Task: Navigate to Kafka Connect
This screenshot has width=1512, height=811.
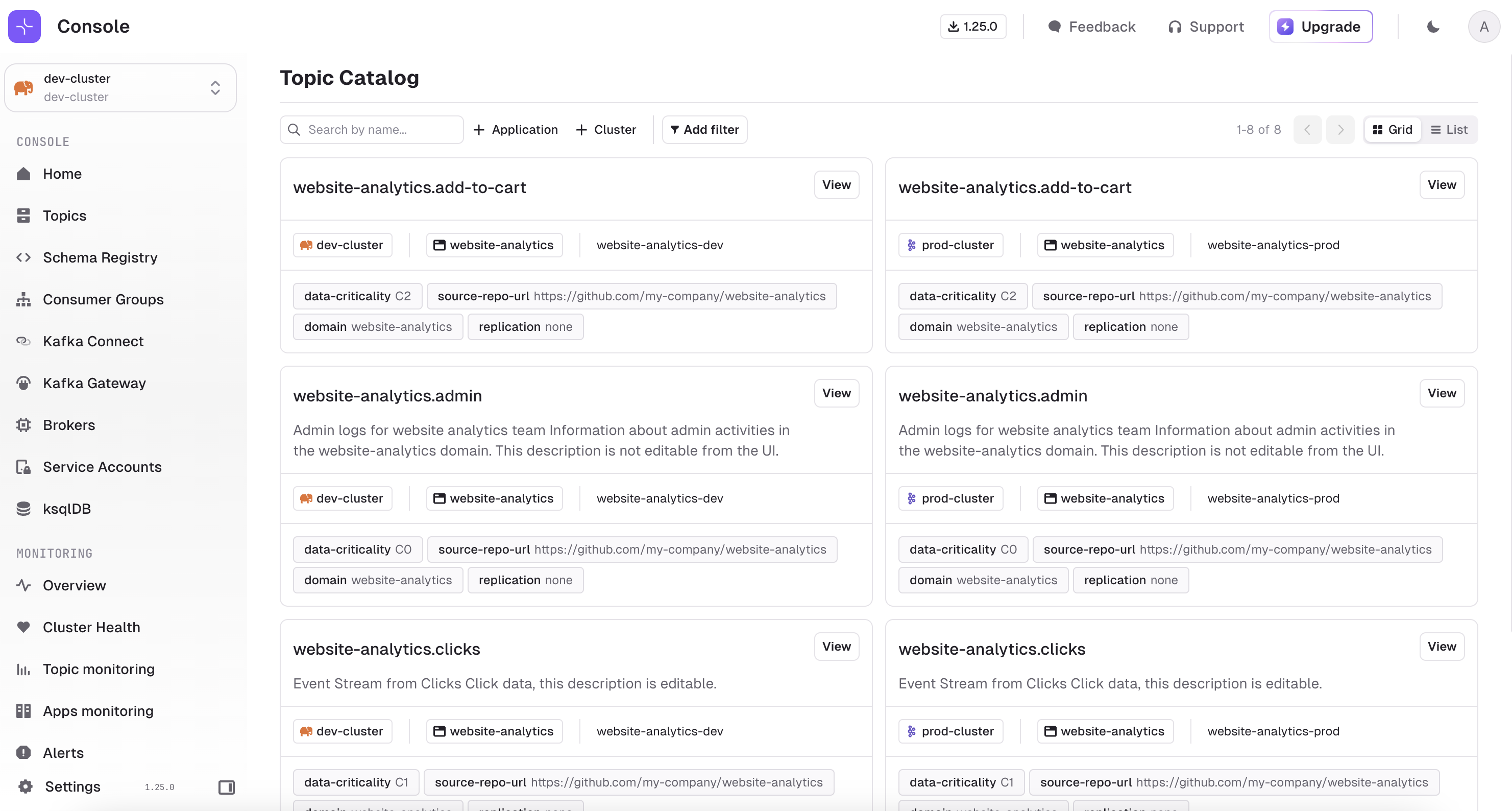Action: (x=93, y=341)
